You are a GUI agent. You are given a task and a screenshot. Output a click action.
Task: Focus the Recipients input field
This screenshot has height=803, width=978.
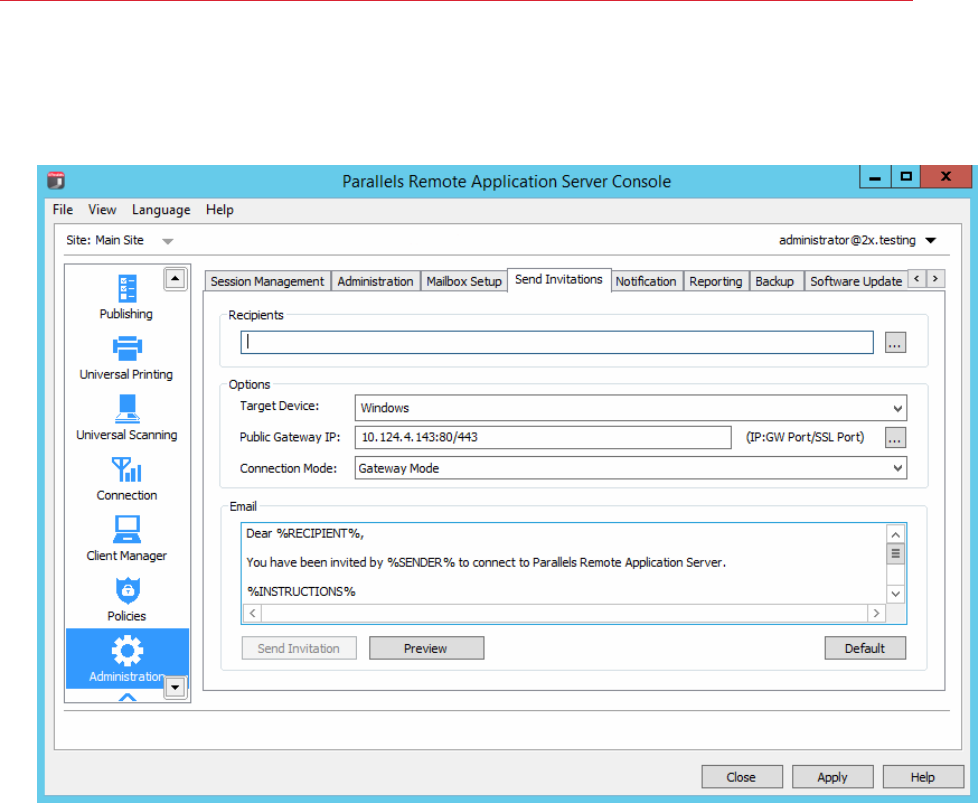click(x=557, y=343)
